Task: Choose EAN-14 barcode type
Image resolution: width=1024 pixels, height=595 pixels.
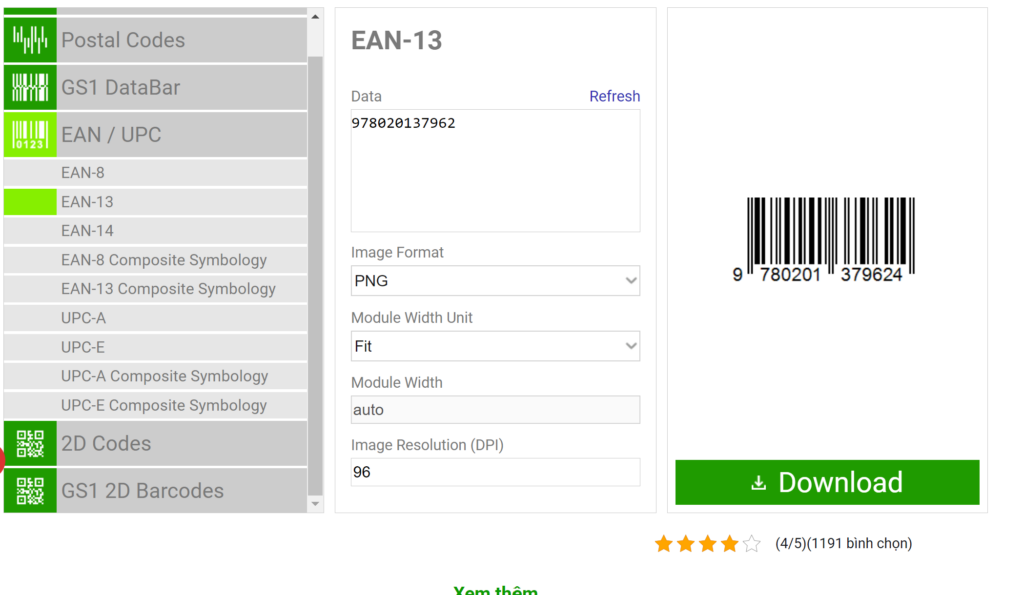Action: [155, 231]
